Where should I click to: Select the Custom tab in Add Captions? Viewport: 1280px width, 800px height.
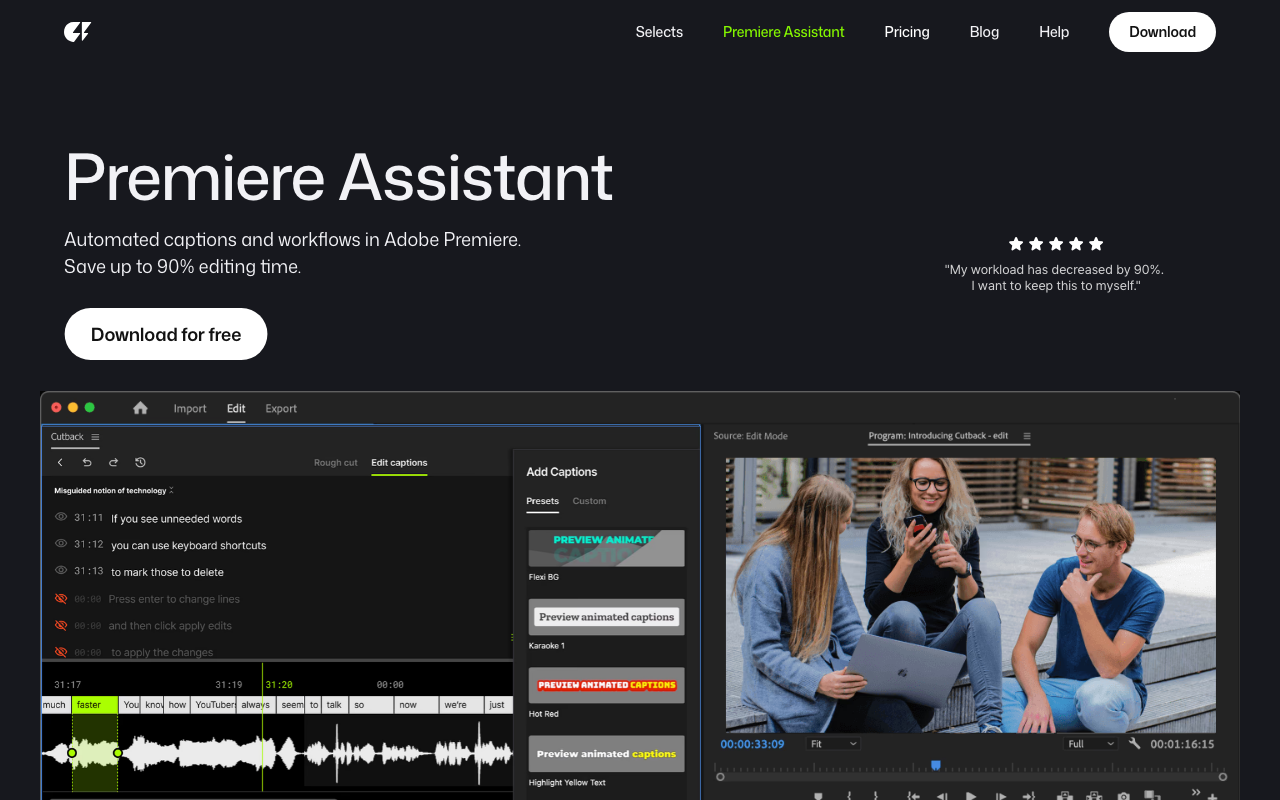(x=589, y=501)
